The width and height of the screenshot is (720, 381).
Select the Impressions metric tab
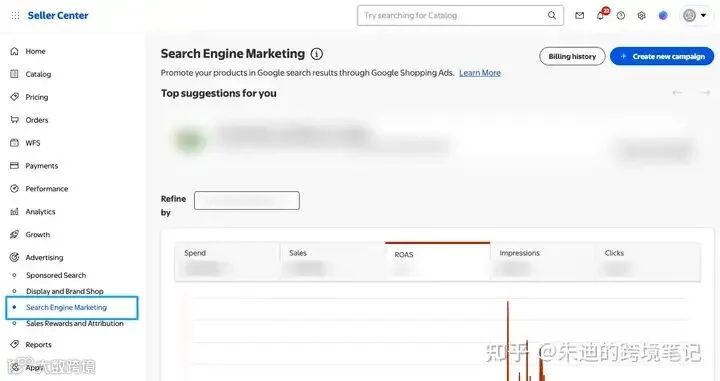click(x=543, y=261)
